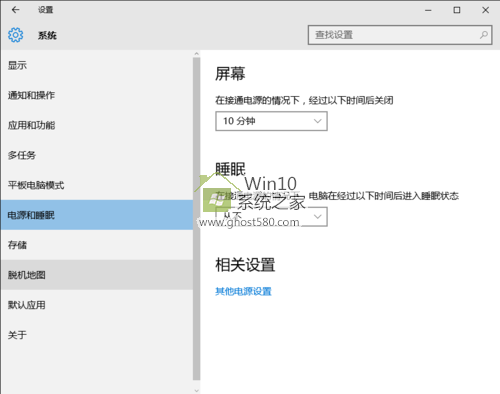Select 应用和功能 in sidebar
The width and height of the screenshot is (500, 394).
pyautogui.click(x=97, y=125)
